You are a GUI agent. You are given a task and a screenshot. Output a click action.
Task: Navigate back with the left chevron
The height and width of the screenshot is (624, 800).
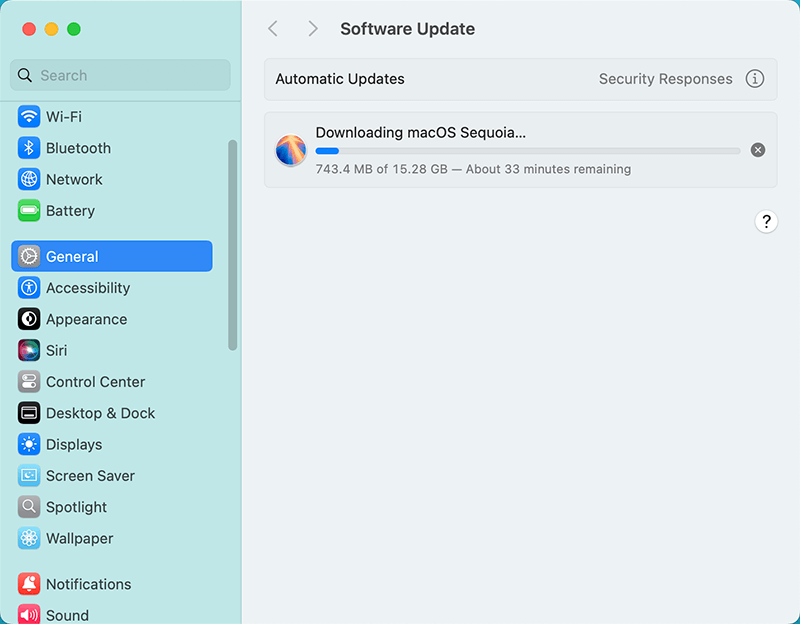(273, 28)
